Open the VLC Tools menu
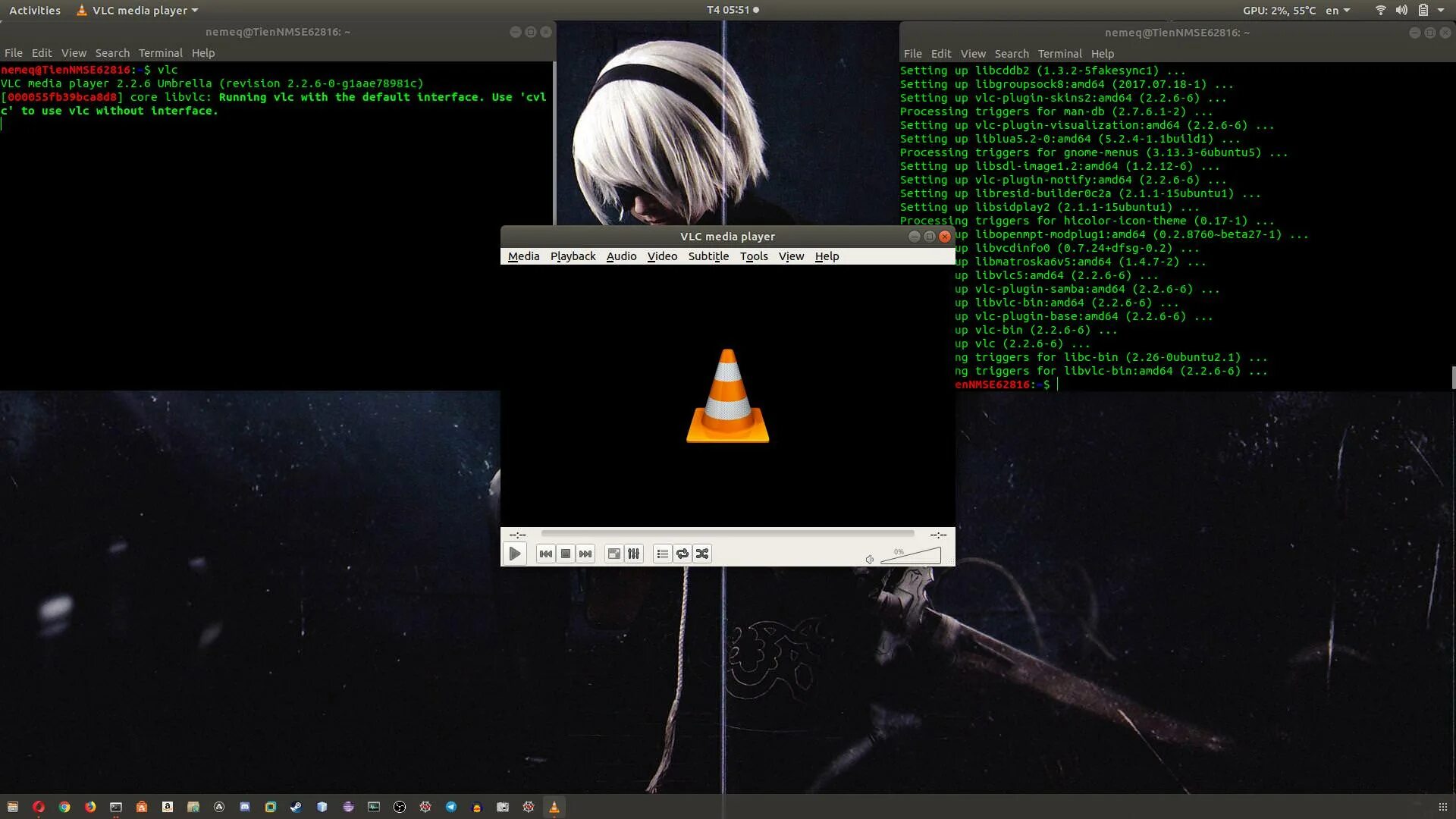This screenshot has width=1456, height=819. 754,256
